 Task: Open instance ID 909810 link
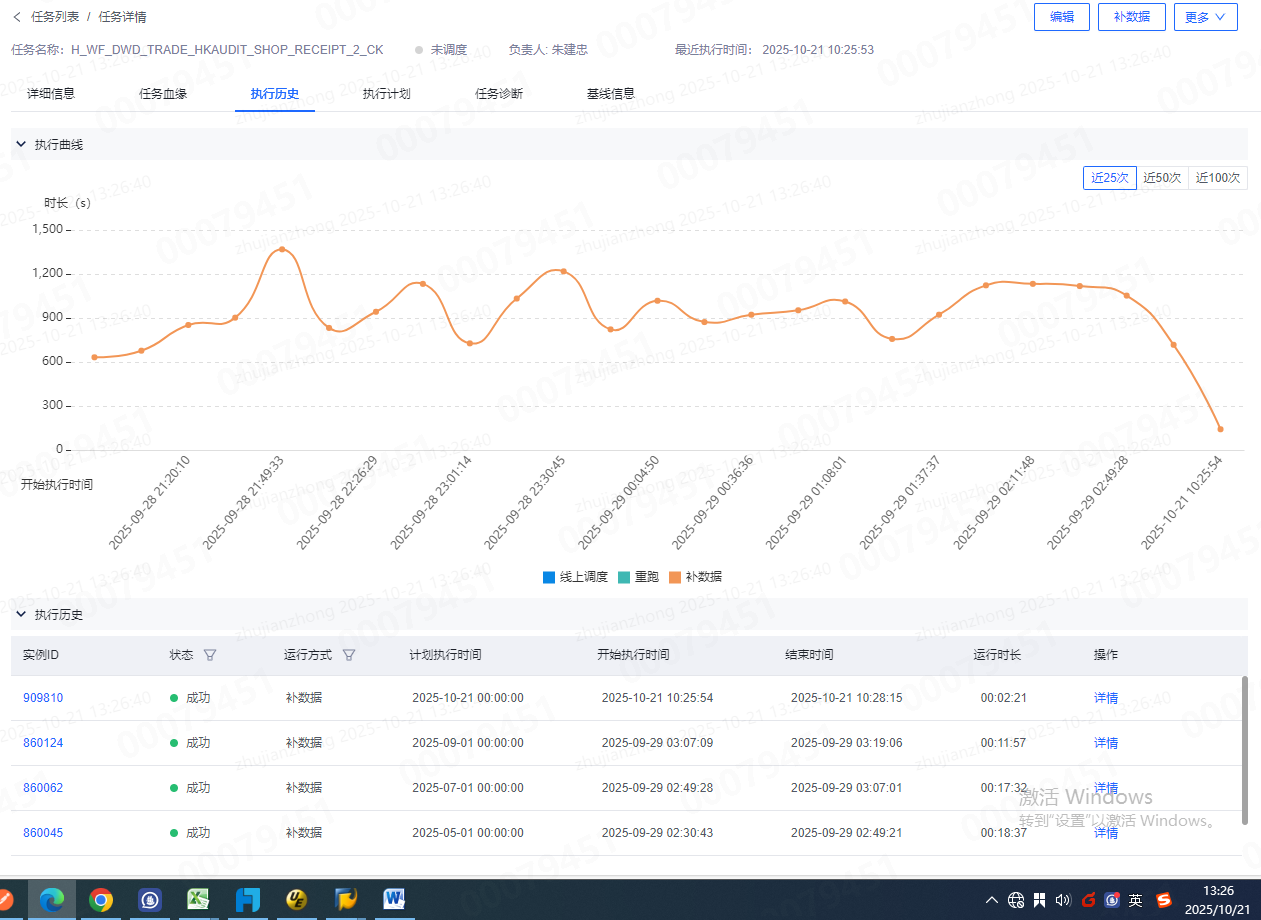tap(43, 698)
